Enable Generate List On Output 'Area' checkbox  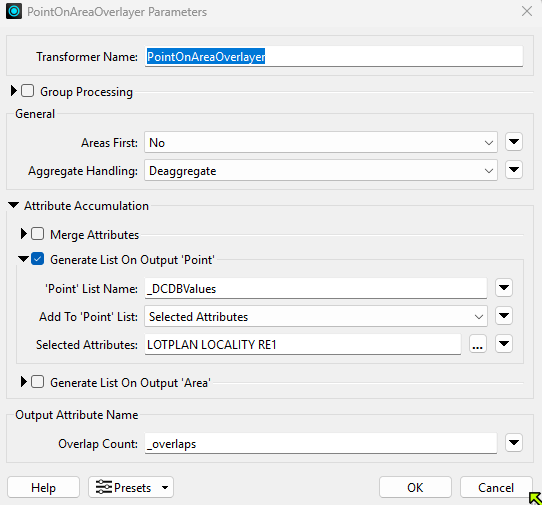coord(37,382)
